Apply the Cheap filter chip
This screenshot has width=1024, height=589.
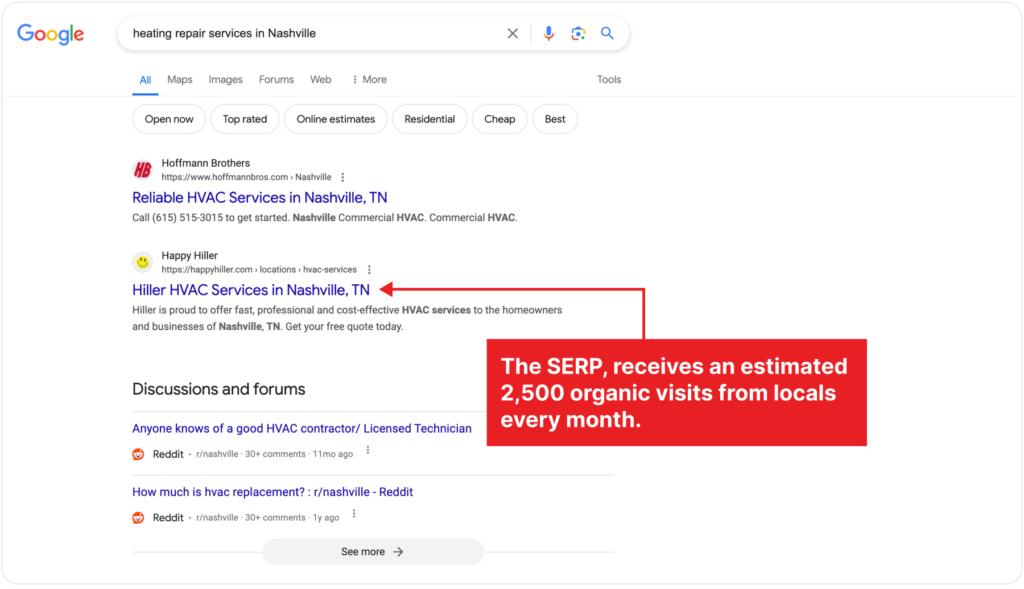coord(500,119)
